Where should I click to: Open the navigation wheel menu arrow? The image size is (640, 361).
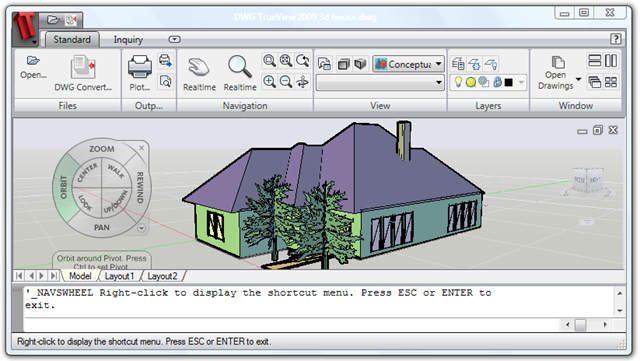tap(141, 228)
